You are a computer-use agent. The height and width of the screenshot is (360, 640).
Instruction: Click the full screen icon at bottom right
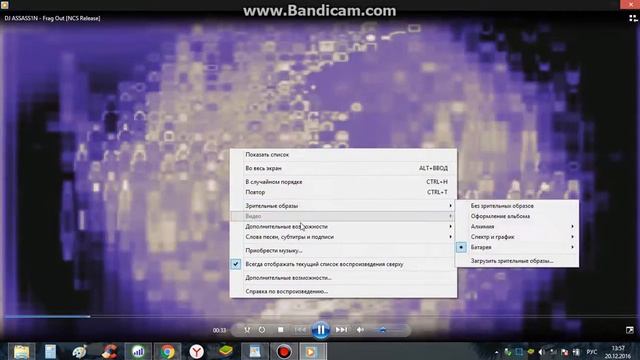630,330
